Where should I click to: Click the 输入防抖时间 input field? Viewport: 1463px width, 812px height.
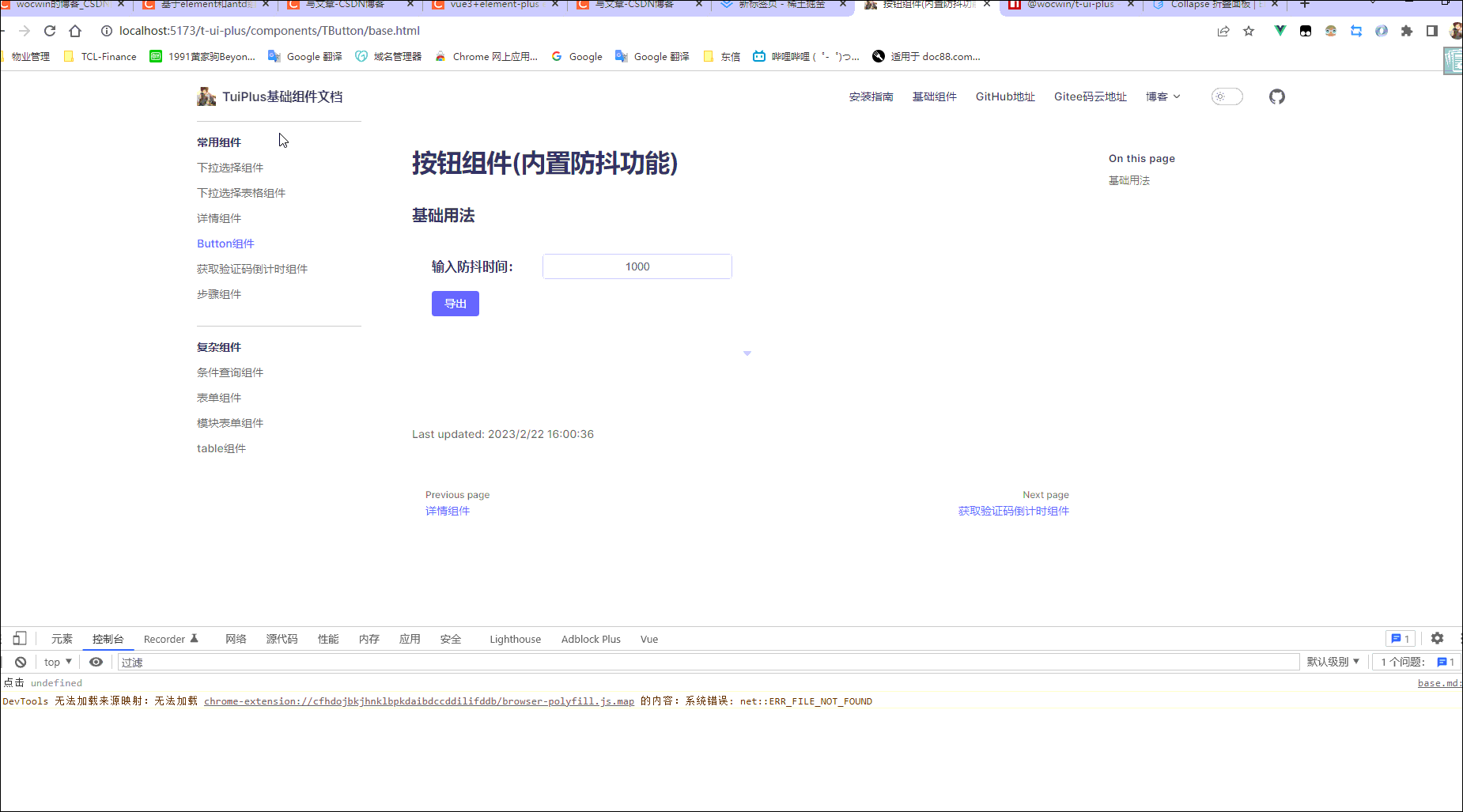pos(637,266)
